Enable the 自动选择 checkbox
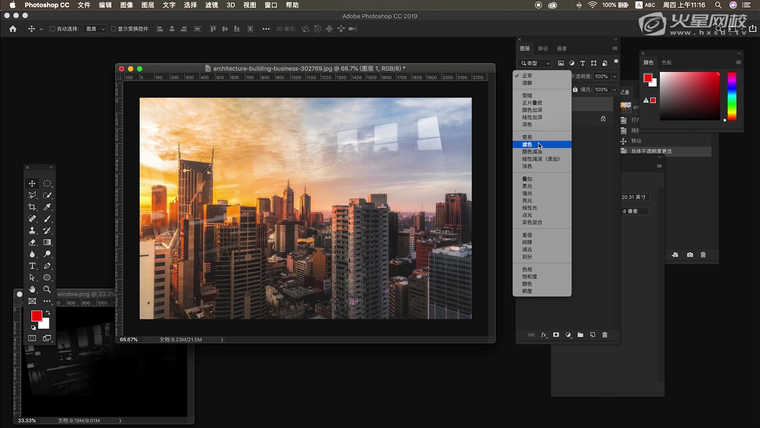 (x=51, y=29)
